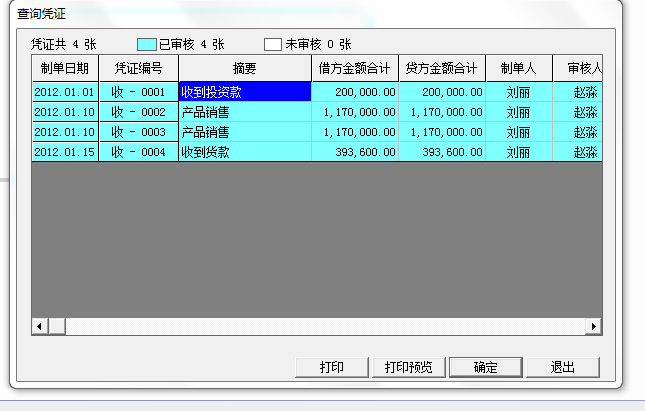Click the 打印 button
The width and height of the screenshot is (645, 411).
pos(332,367)
